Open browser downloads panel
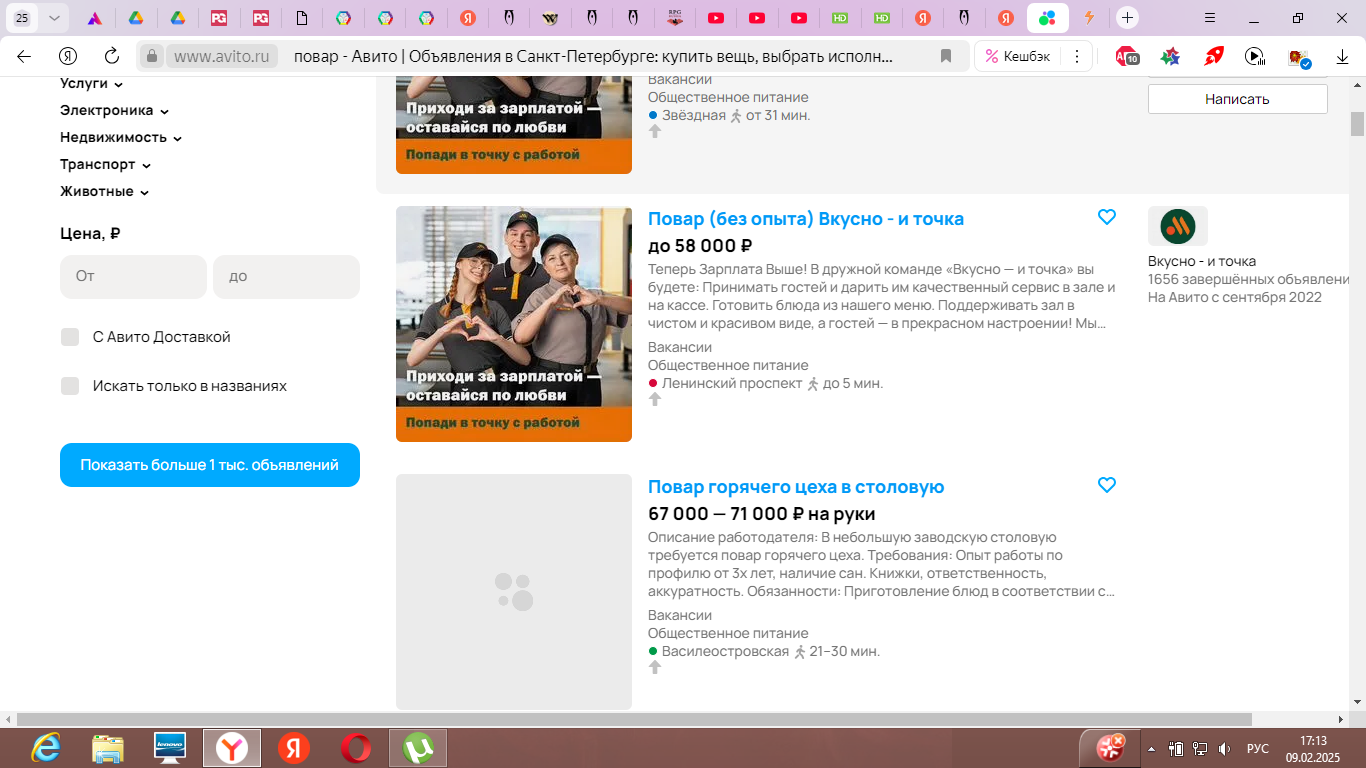The height and width of the screenshot is (768, 1366). [x=1343, y=56]
